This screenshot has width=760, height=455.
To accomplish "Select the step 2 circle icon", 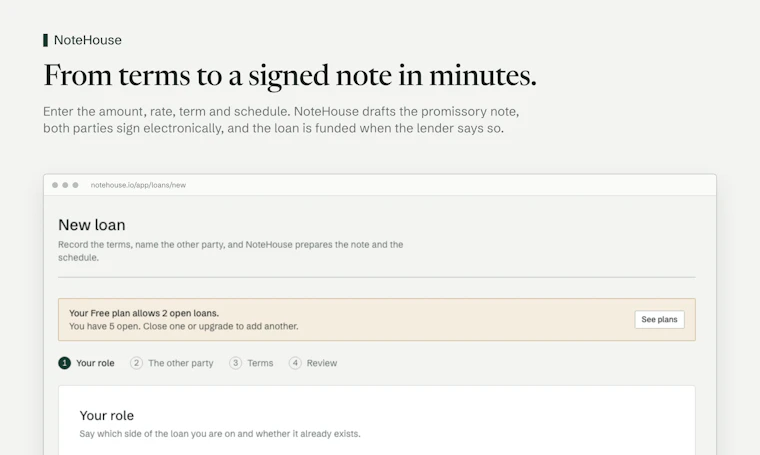I will tap(136, 363).
